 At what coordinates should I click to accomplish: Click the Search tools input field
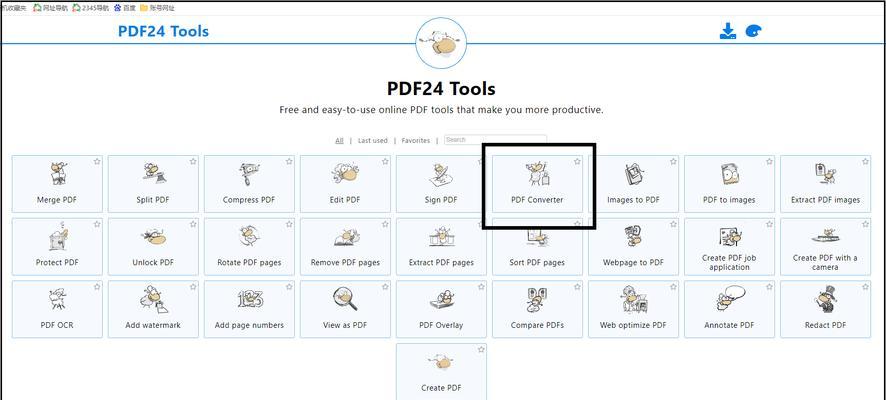(496, 140)
